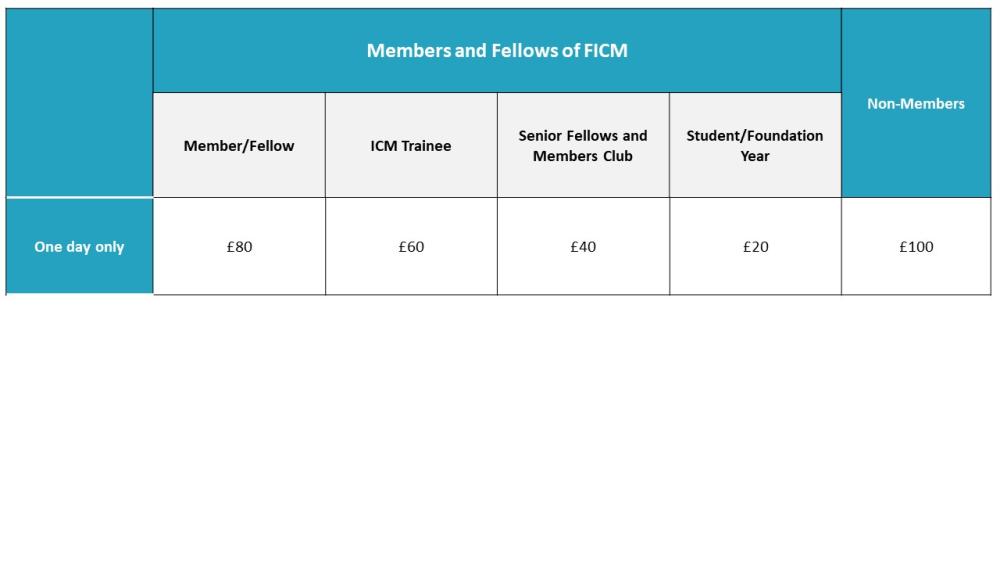This screenshot has height=563, width=1000.
Task: Click the word Year under Student/Foundation
Action: (x=755, y=156)
